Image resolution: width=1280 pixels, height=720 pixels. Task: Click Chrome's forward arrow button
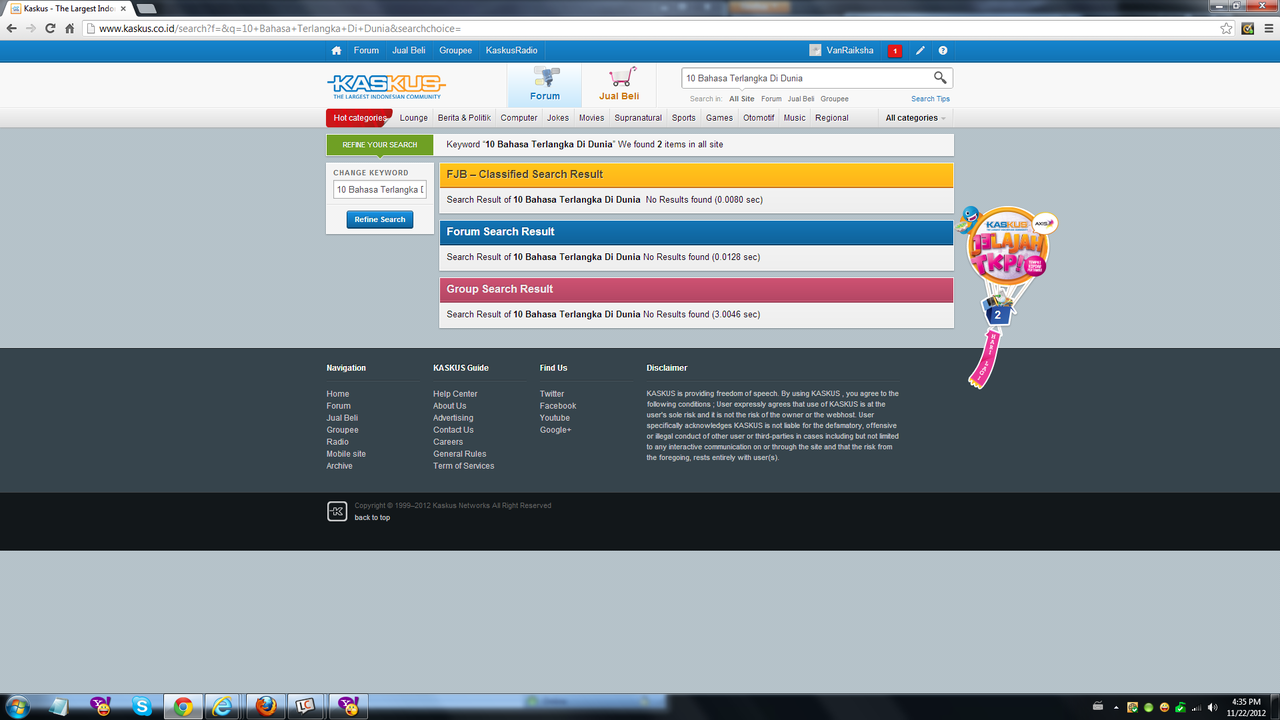point(31,28)
